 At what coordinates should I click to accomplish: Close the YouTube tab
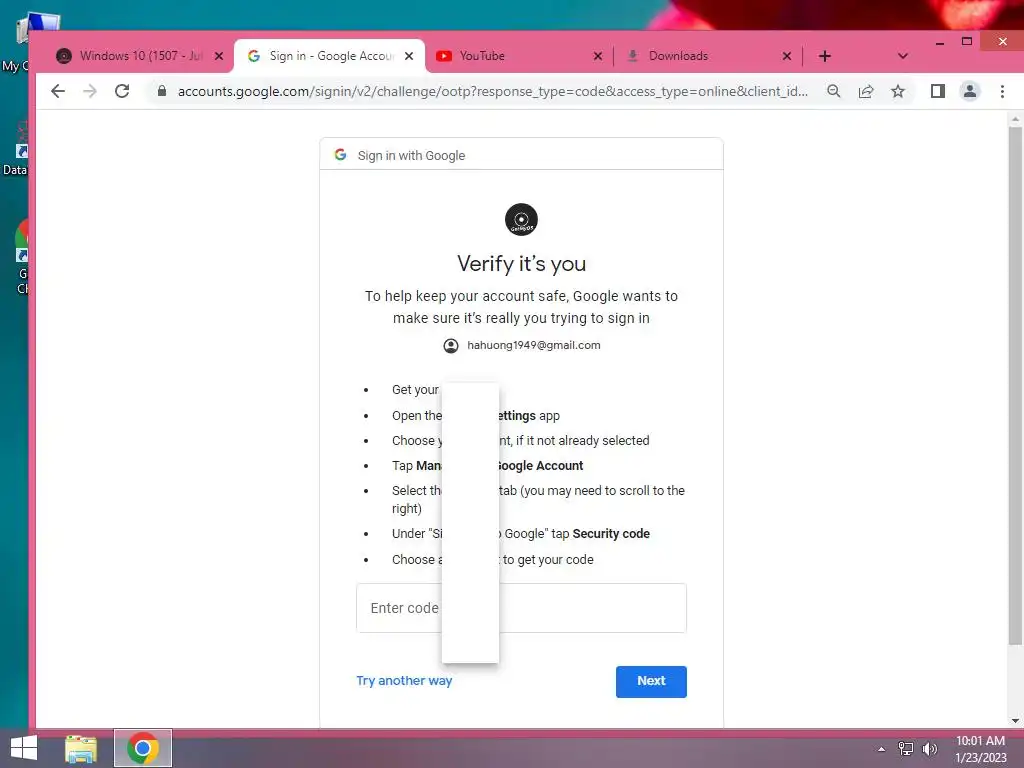pyautogui.click(x=598, y=56)
